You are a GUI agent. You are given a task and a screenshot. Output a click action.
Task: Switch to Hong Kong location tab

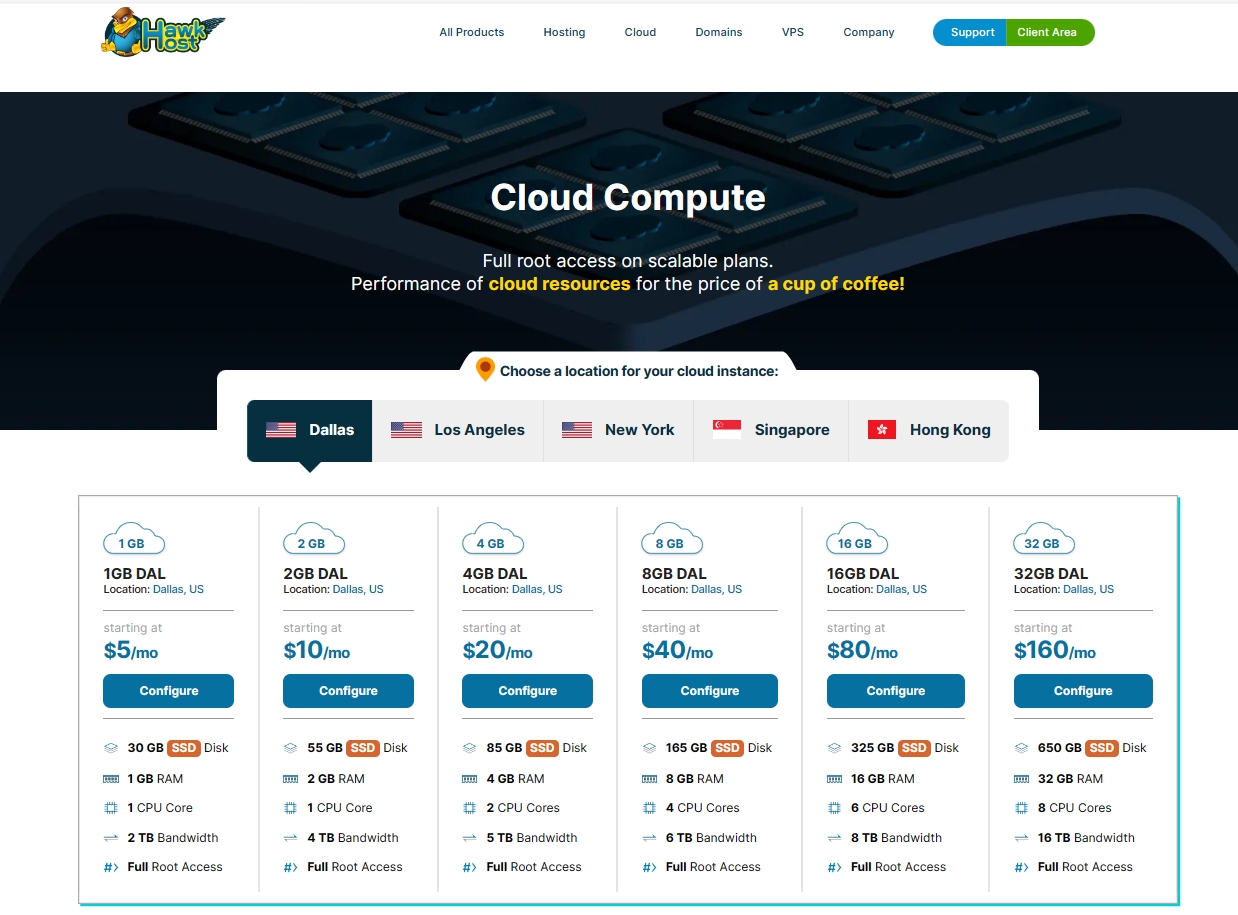point(929,431)
